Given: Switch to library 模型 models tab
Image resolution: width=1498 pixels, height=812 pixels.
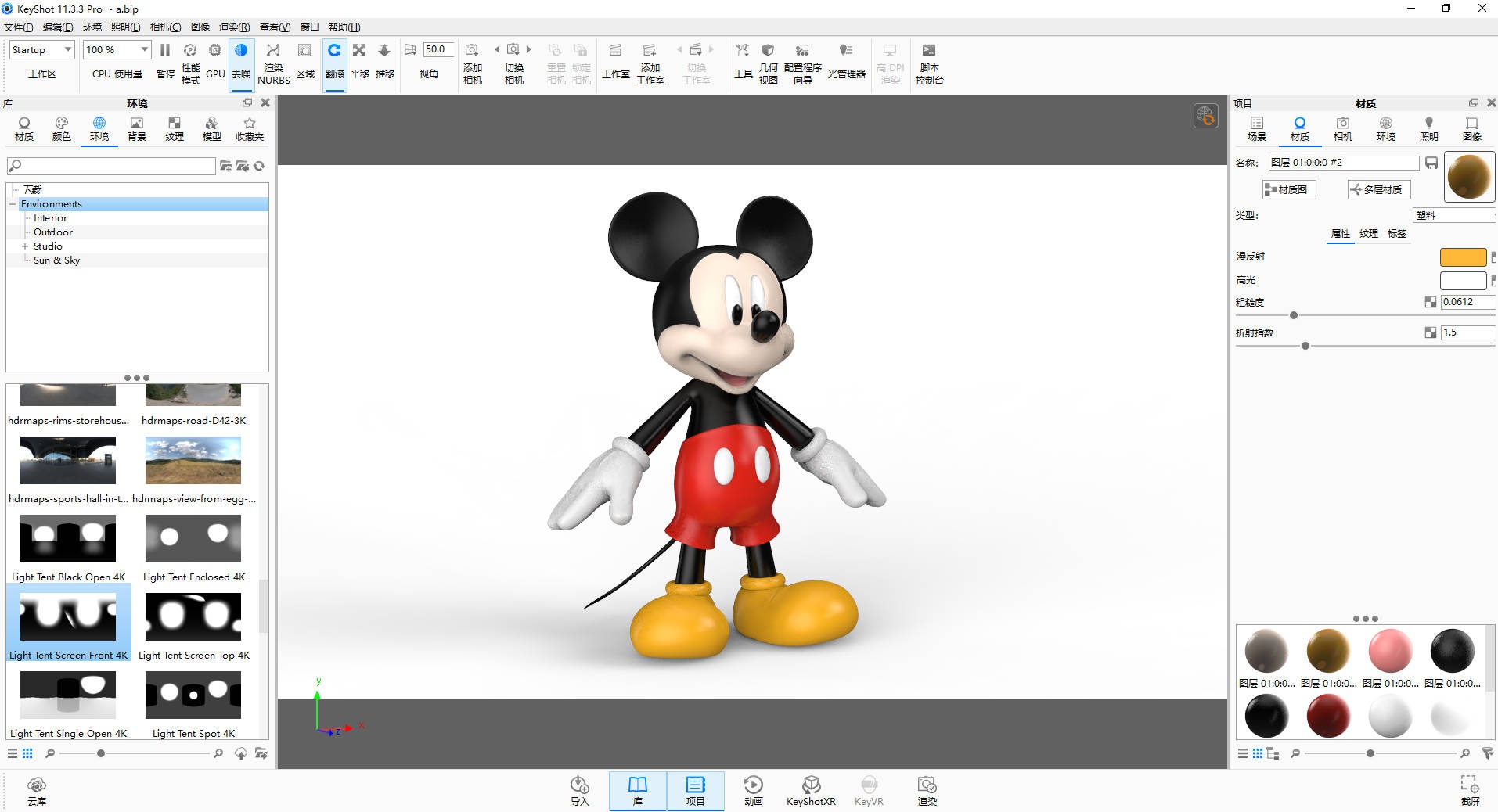Looking at the screenshot, I should click(212, 129).
